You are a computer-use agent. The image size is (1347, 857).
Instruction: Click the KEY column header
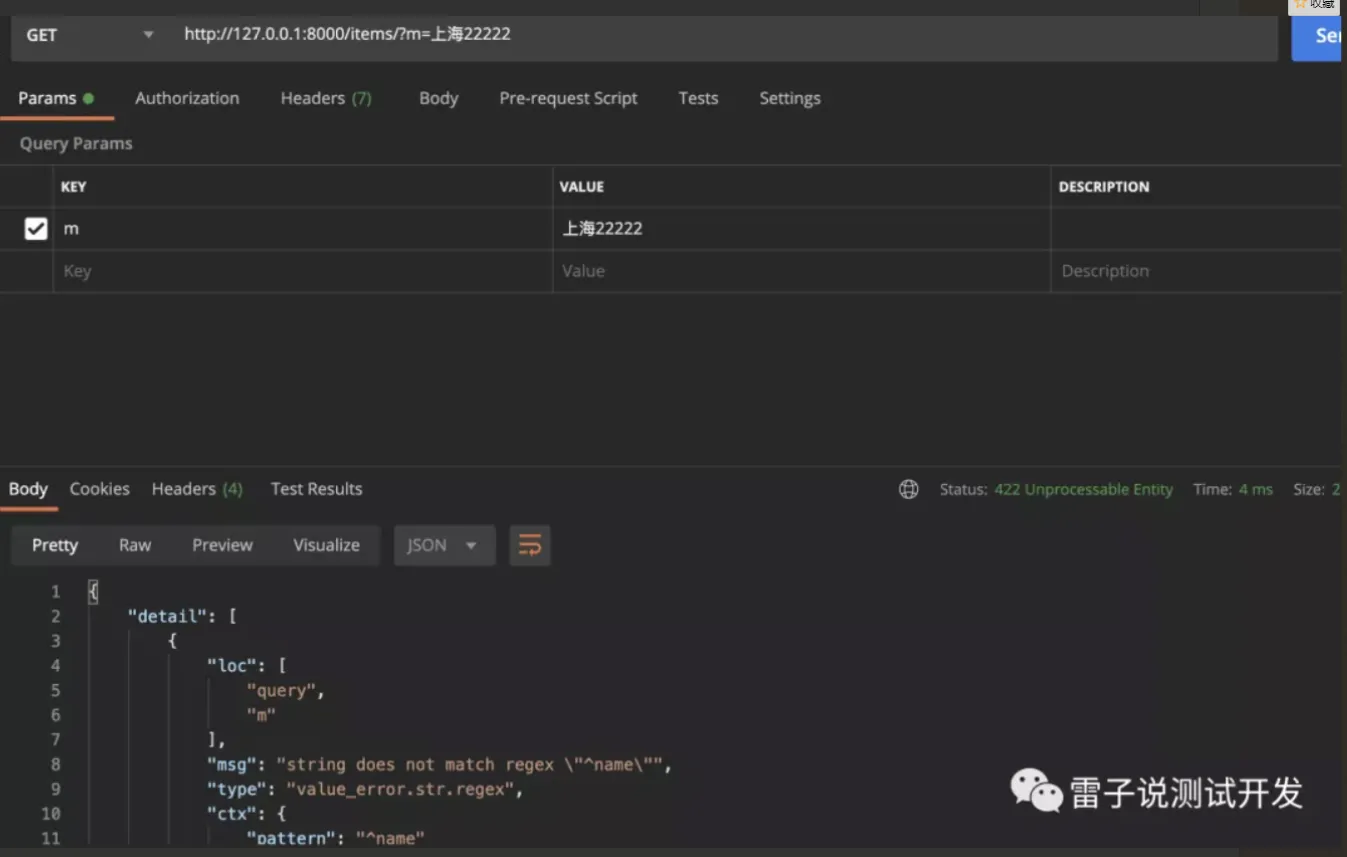pos(74,187)
